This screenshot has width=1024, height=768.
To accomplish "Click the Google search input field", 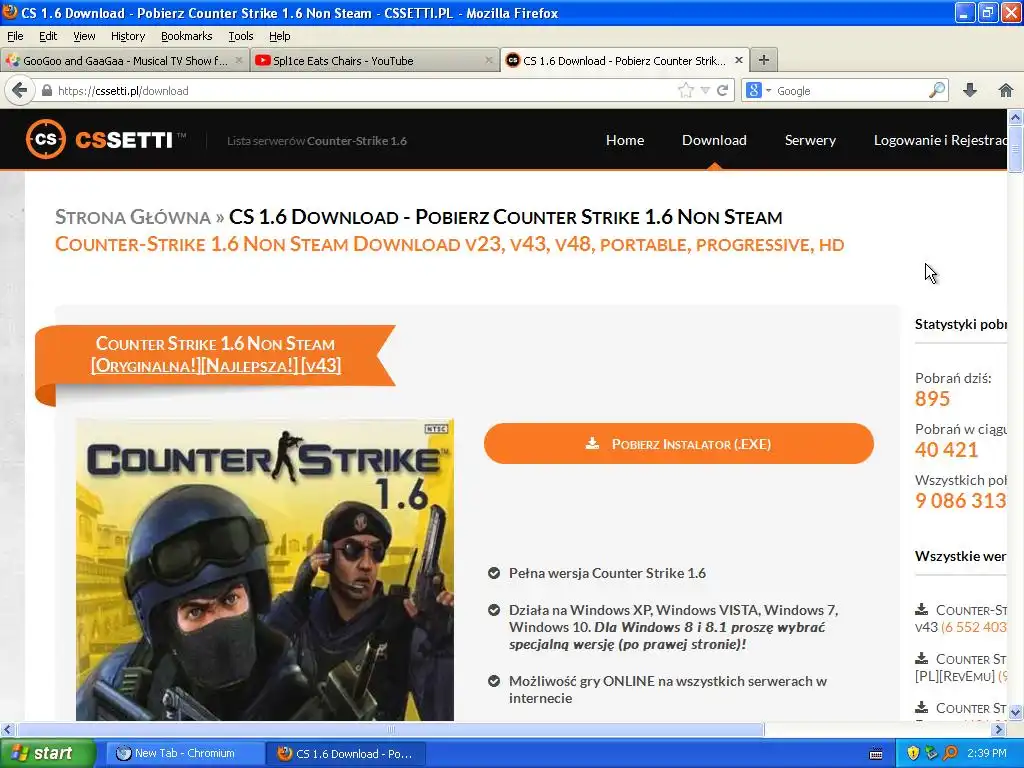I will click(x=850, y=91).
